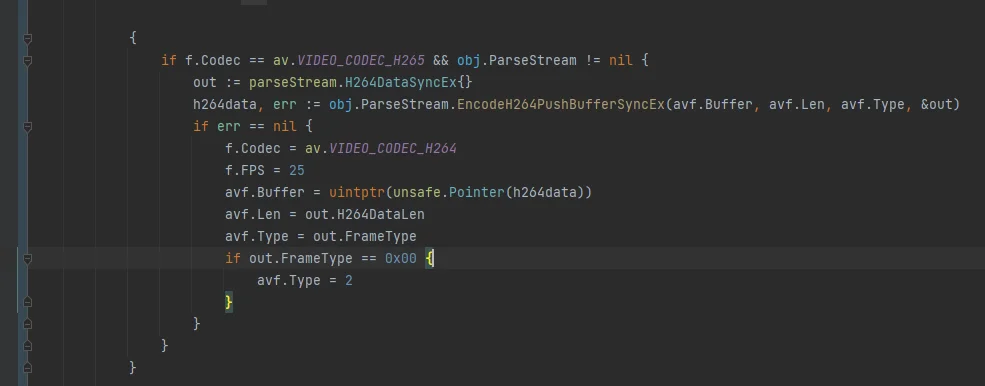Click the value 2 assigned to avf.Type
The width and height of the screenshot is (985, 386).
[349, 280]
